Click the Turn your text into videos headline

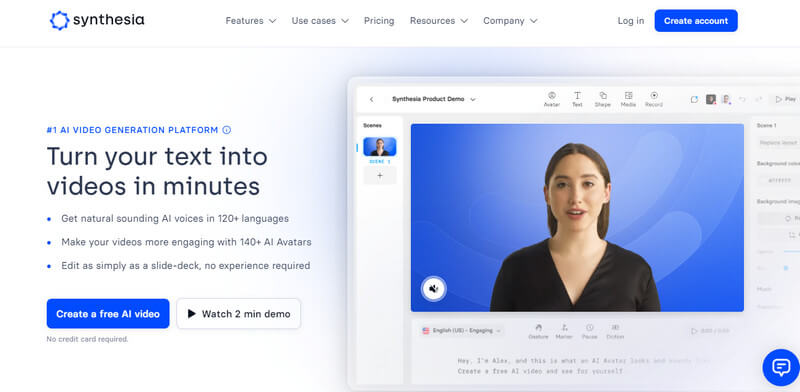pos(157,171)
